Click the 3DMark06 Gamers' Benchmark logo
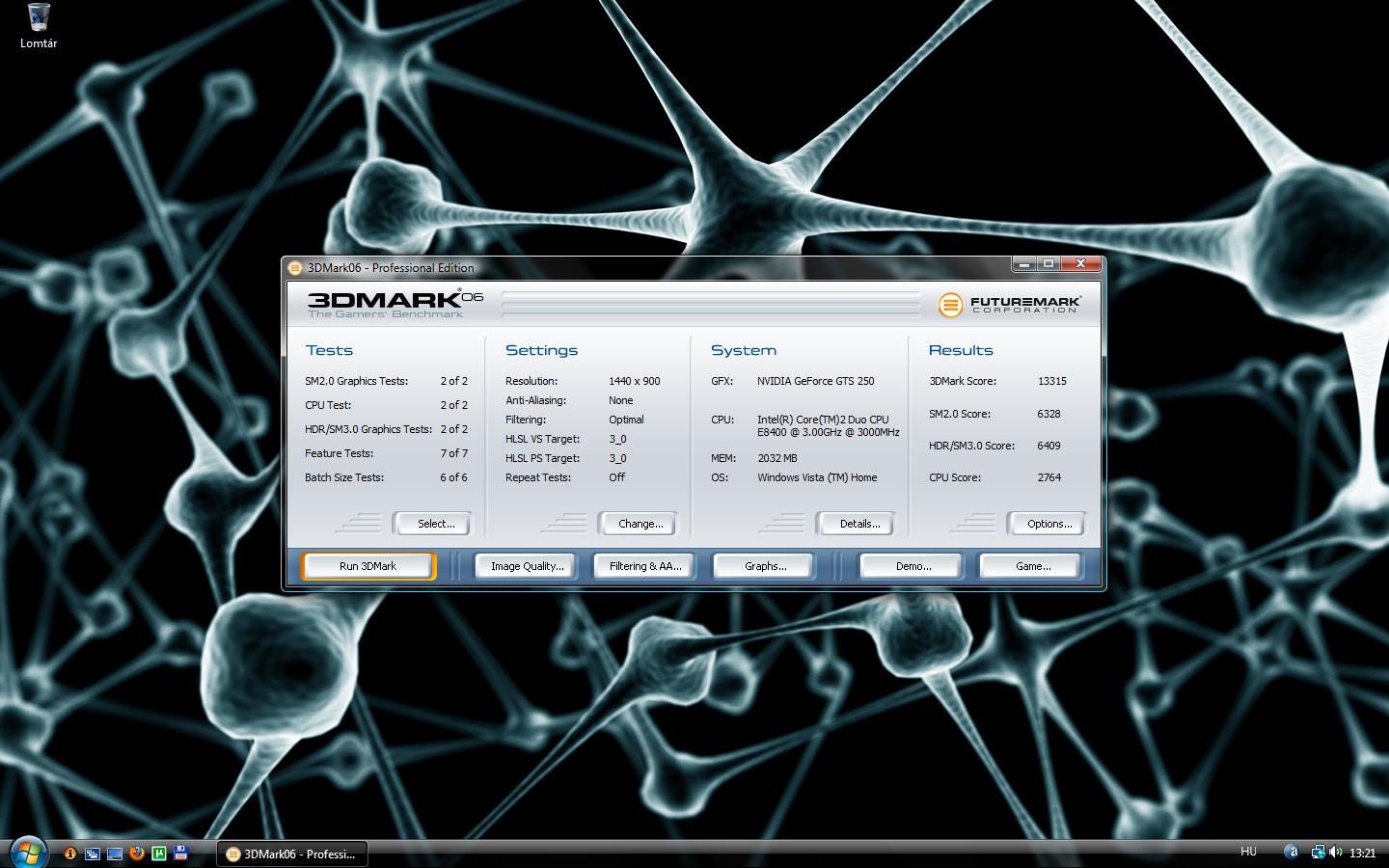The image size is (1389, 868). (395, 304)
